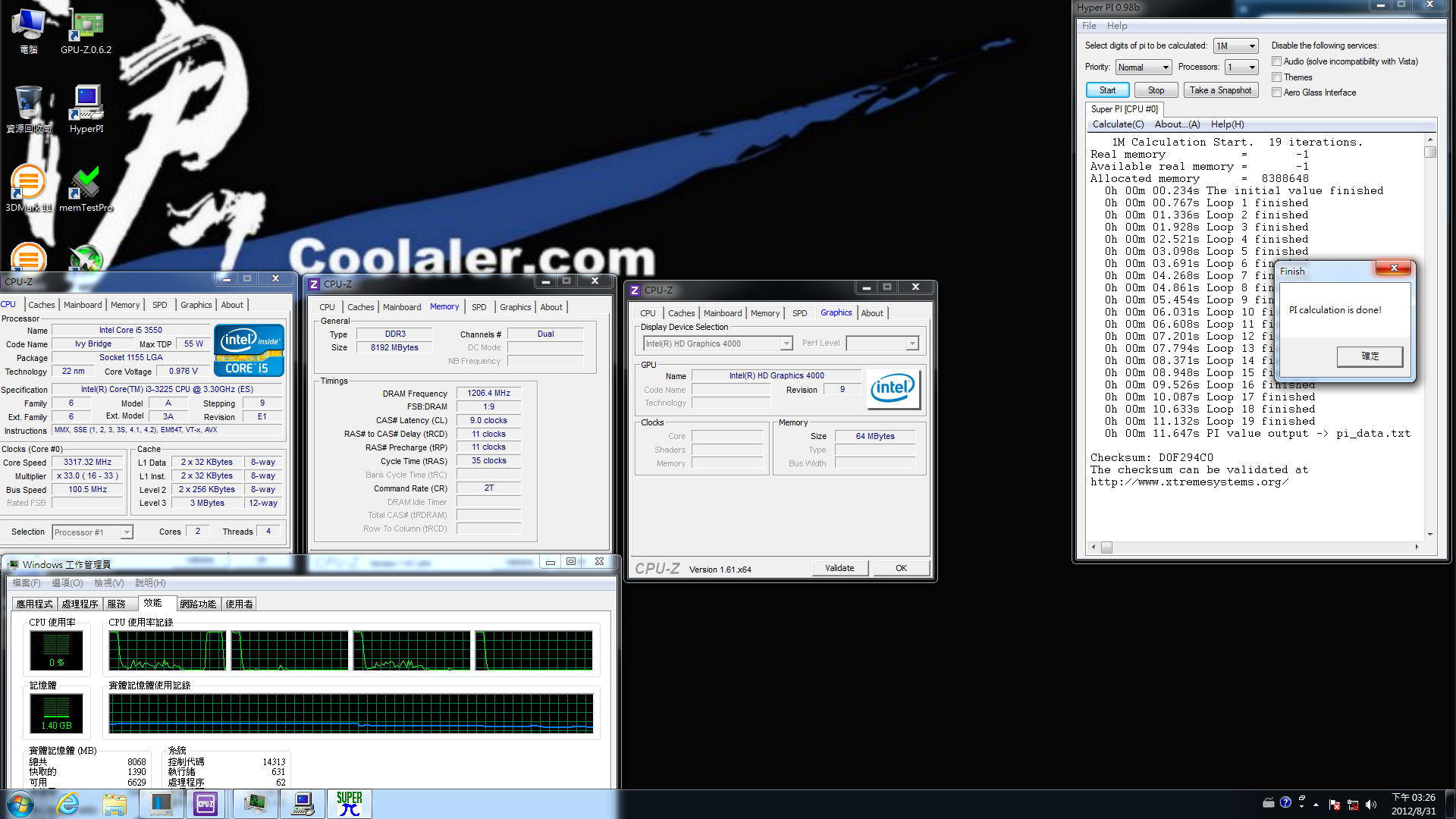The width and height of the screenshot is (1456, 819).
Task: Open the Perf Level dropdown
Action: click(x=882, y=344)
